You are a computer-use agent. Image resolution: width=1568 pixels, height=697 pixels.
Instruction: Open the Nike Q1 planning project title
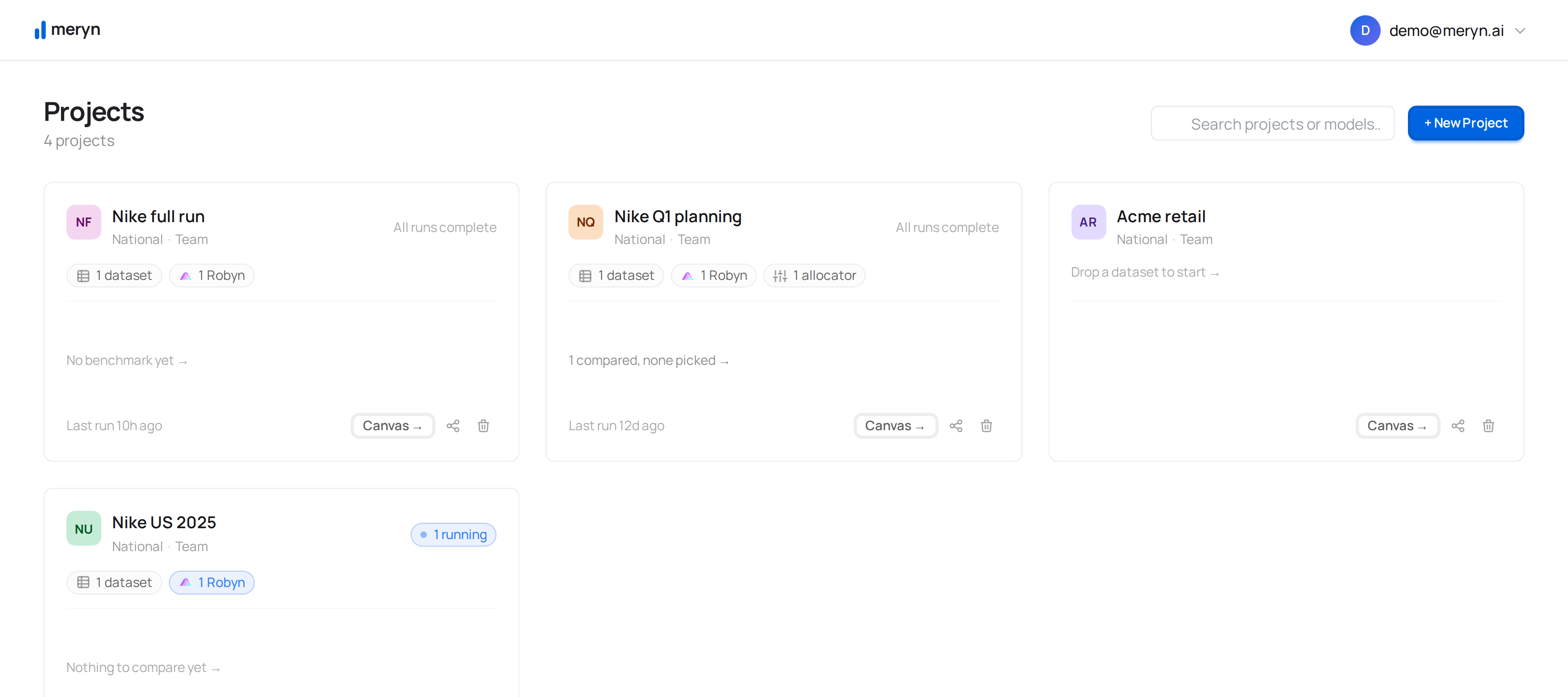point(678,216)
